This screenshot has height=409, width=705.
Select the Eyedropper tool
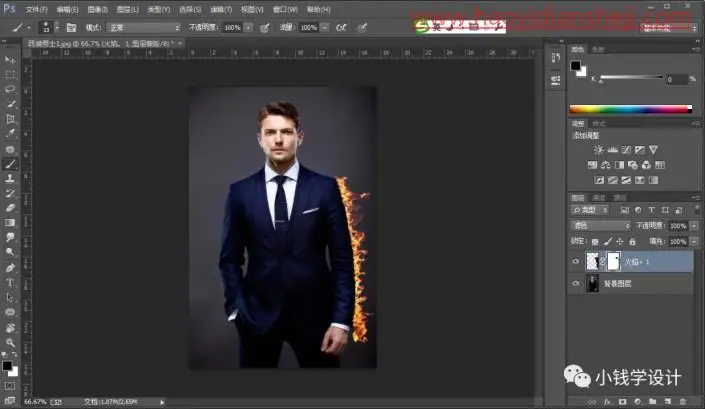10,134
